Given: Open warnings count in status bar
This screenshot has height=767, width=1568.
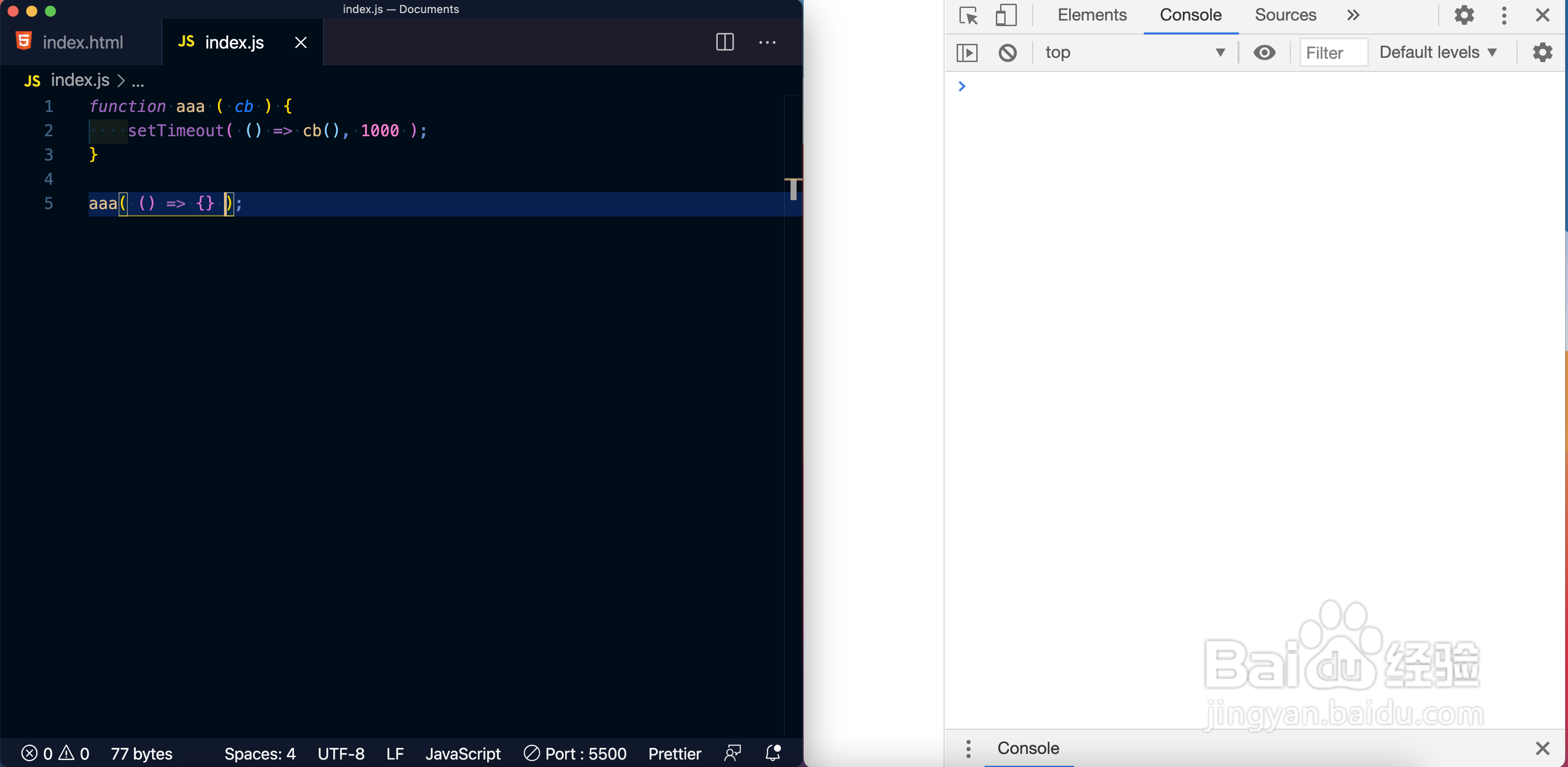Looking at the screenshot, I should [x=74, y=753].
